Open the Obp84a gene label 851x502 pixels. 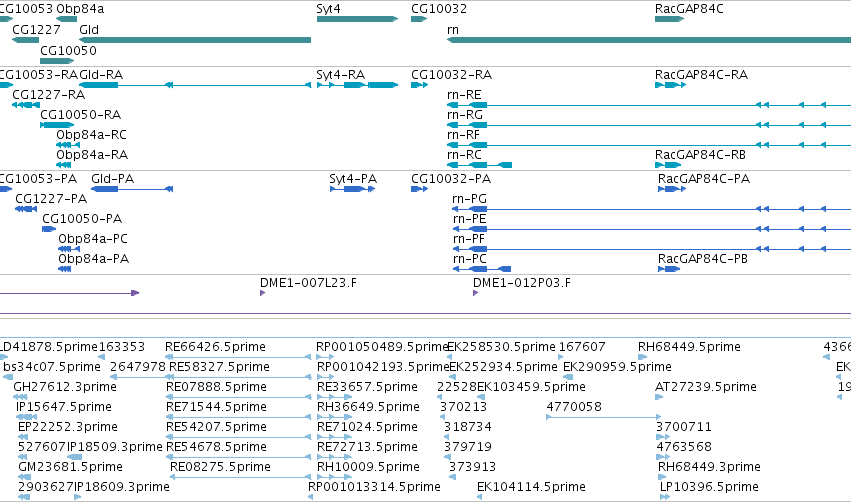pos(80,9)
